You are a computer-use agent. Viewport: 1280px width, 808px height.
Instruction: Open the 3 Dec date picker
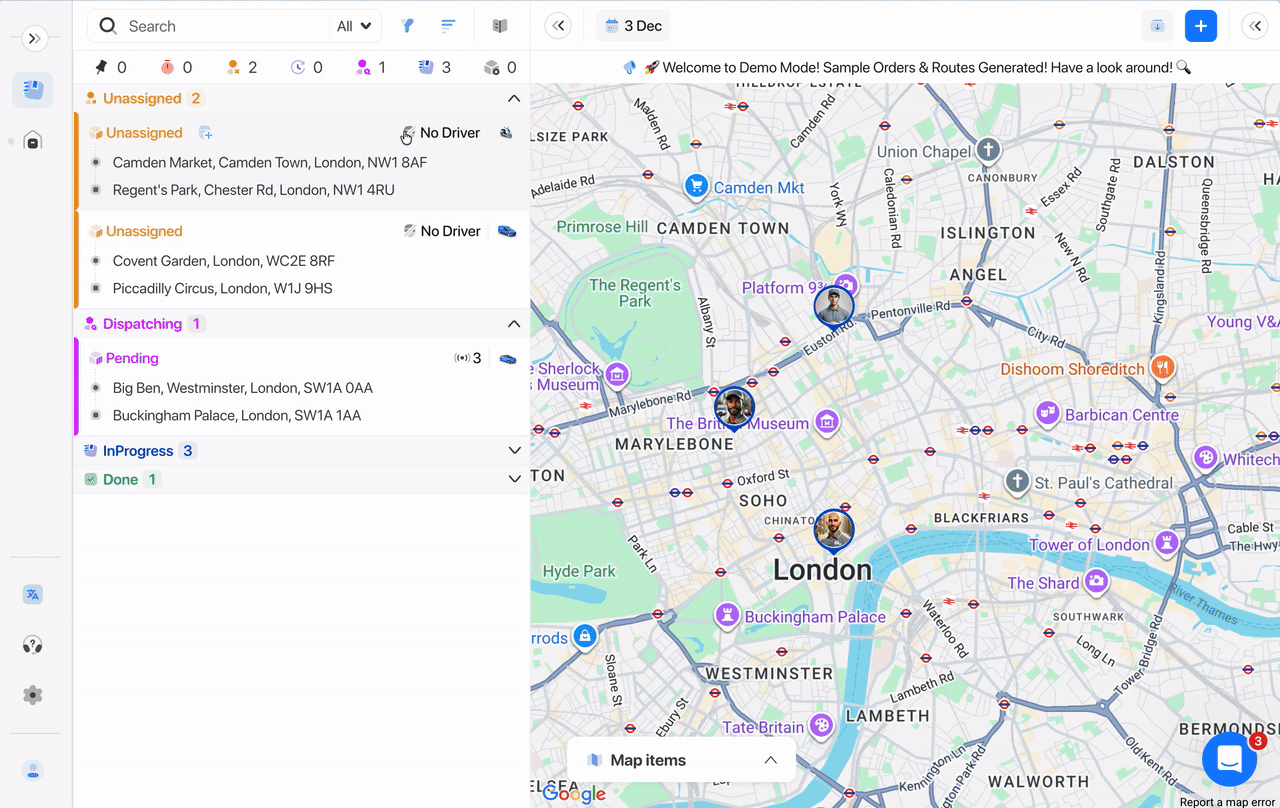[633, 26]
